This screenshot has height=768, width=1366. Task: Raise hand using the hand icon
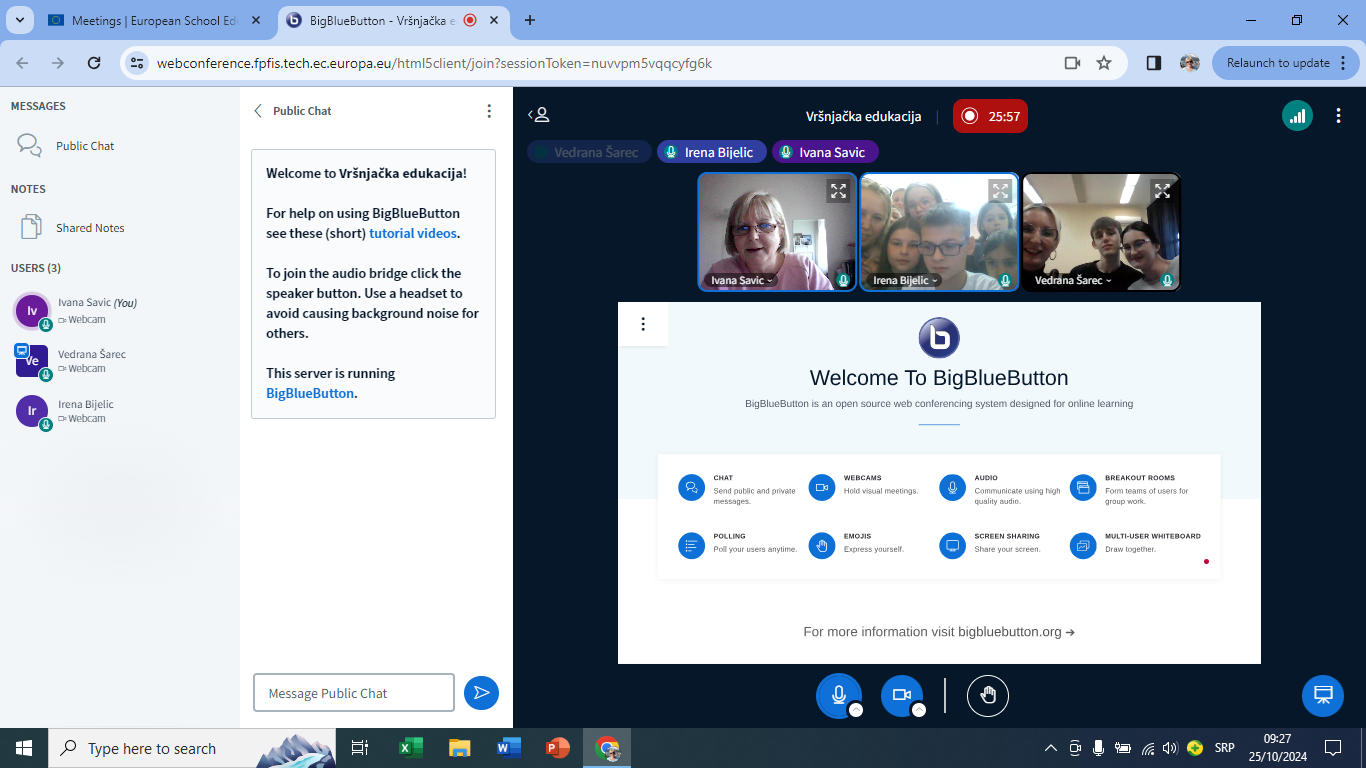(x=988, y=695)
